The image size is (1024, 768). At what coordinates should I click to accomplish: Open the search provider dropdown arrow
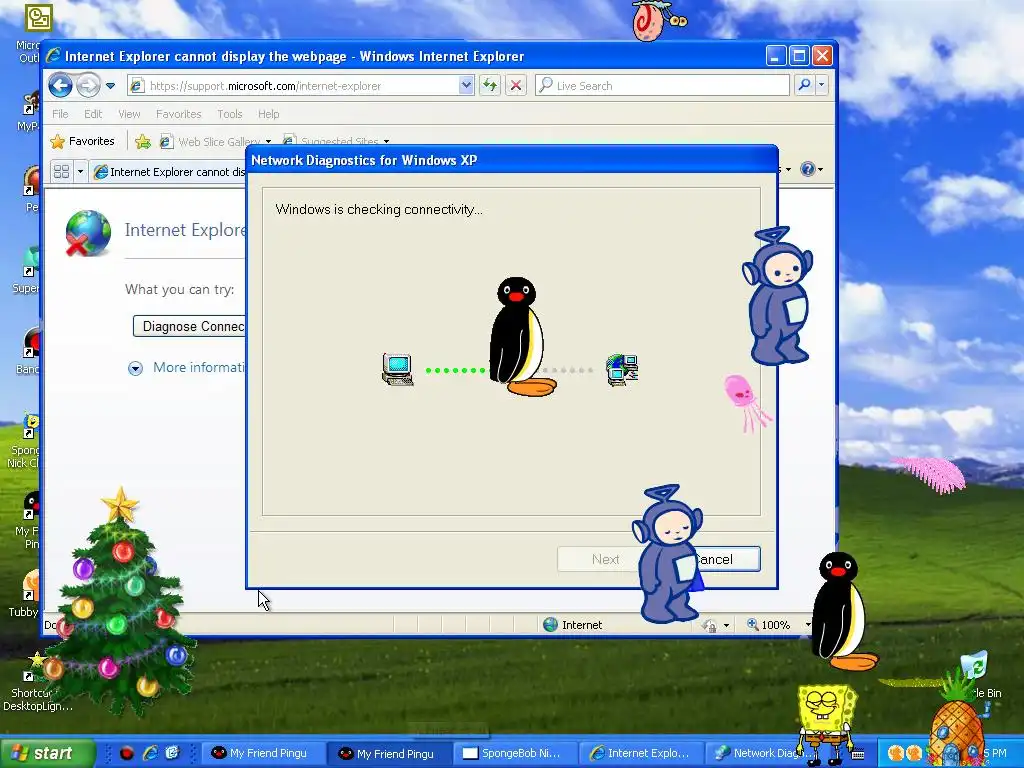click(x=822, y=86)
